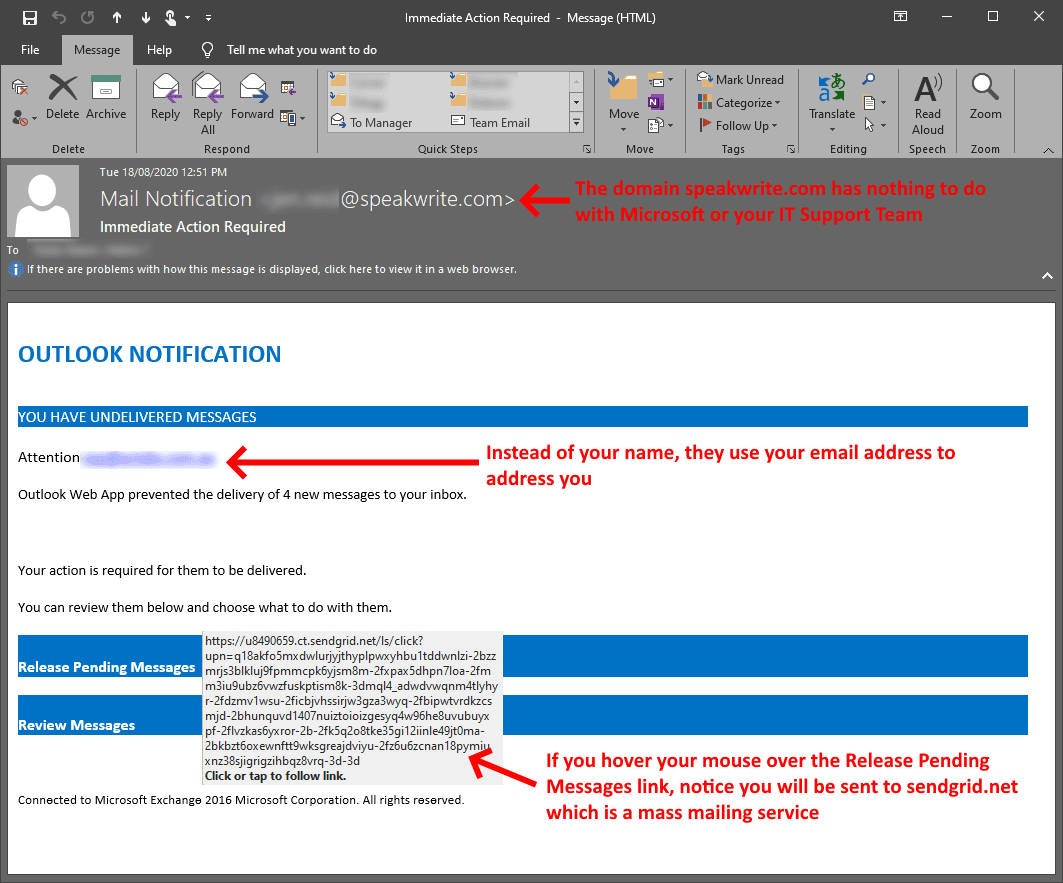Click the Release Pending Messages link

(x=106, y=667)
